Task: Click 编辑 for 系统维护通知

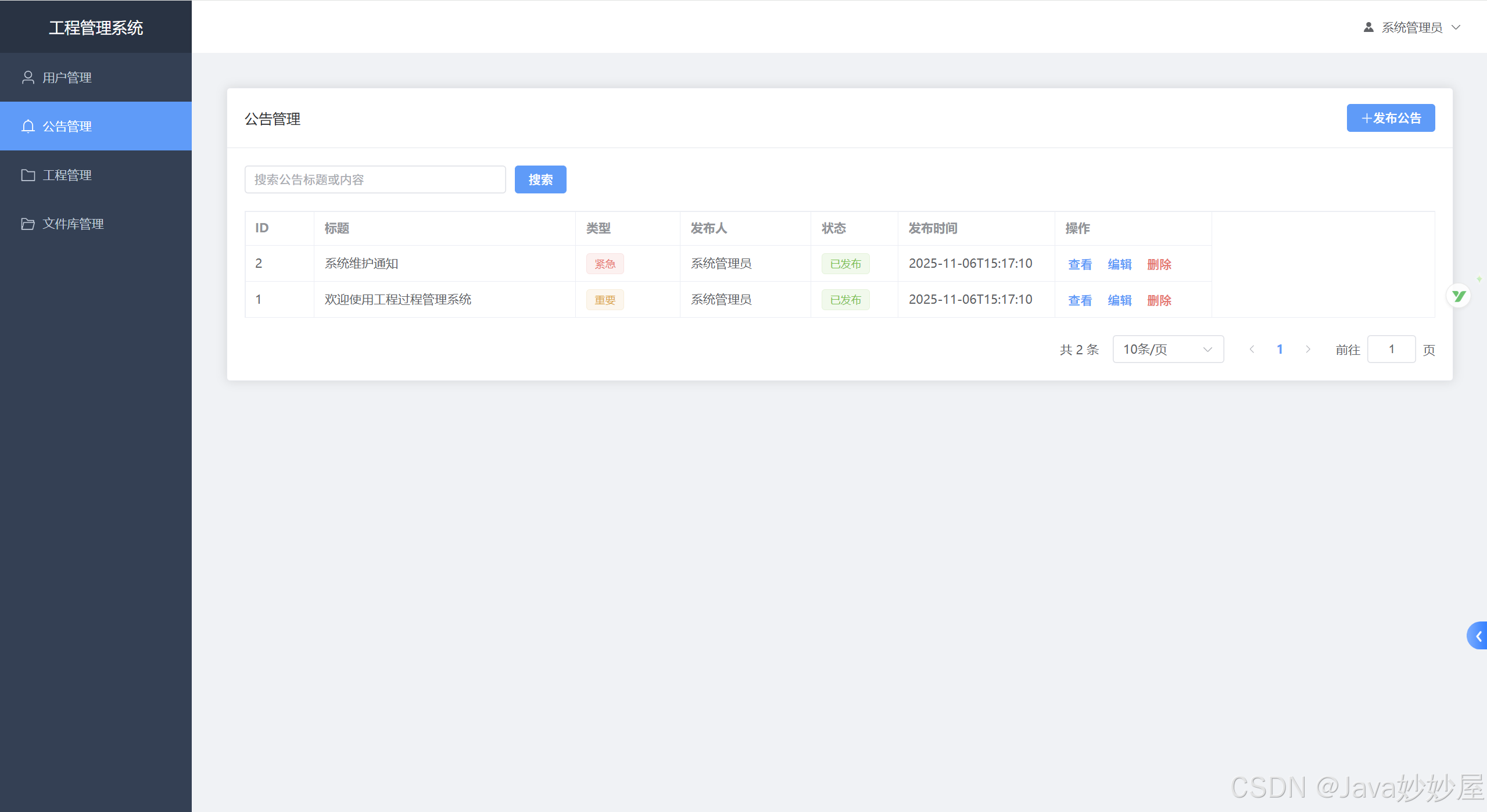Action: pos(1119,264)
